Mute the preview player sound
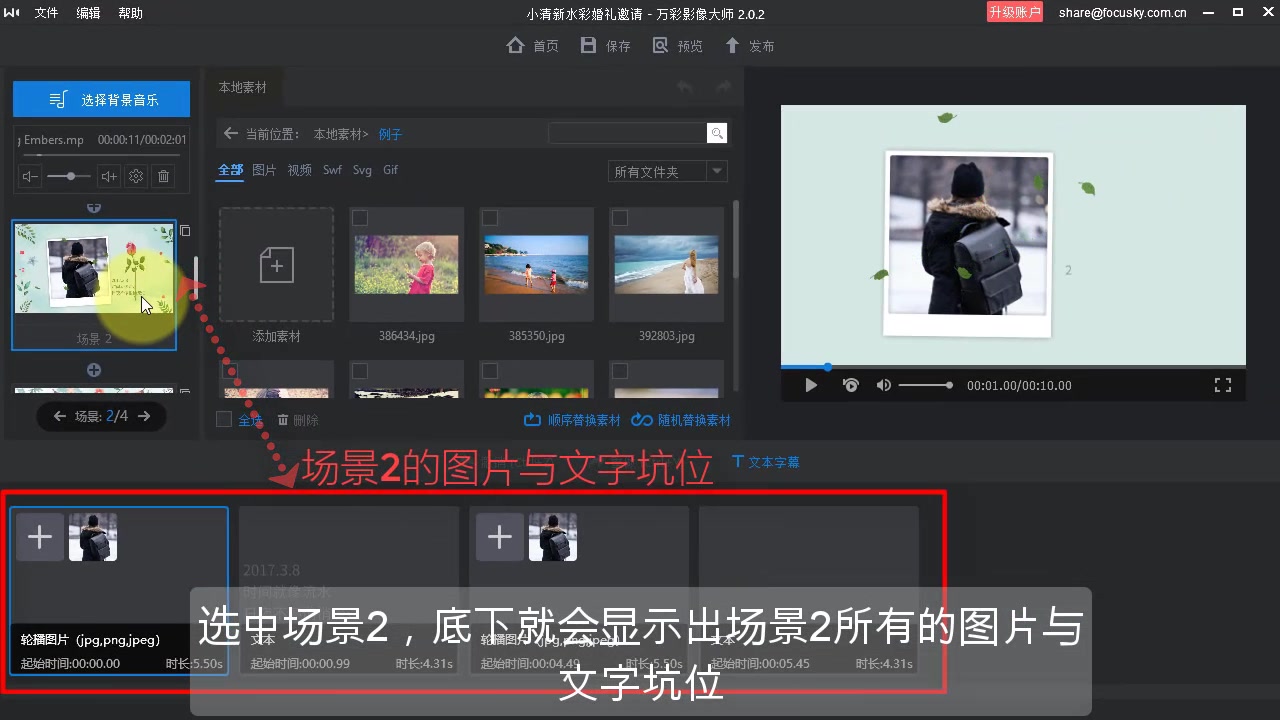This screenshot has width=1280, height=720. click(x=884, y=385)
